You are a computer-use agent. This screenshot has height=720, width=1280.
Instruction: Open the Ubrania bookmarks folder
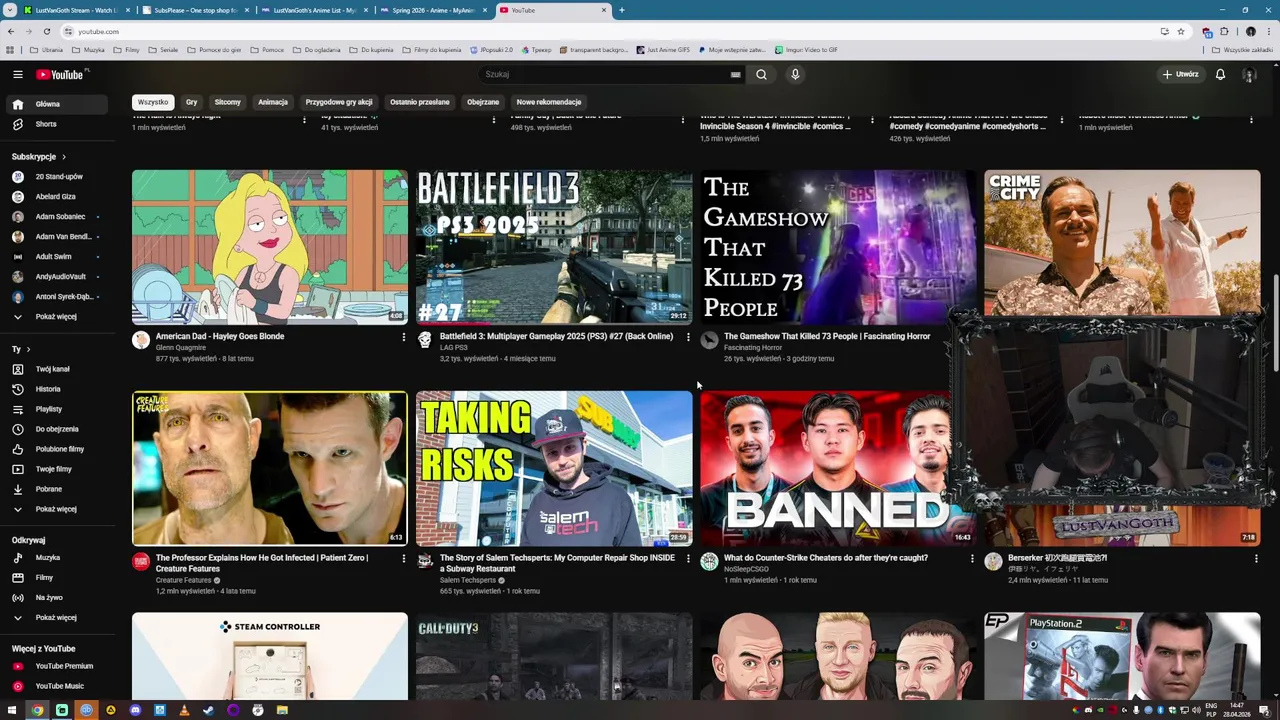[46, 50]
